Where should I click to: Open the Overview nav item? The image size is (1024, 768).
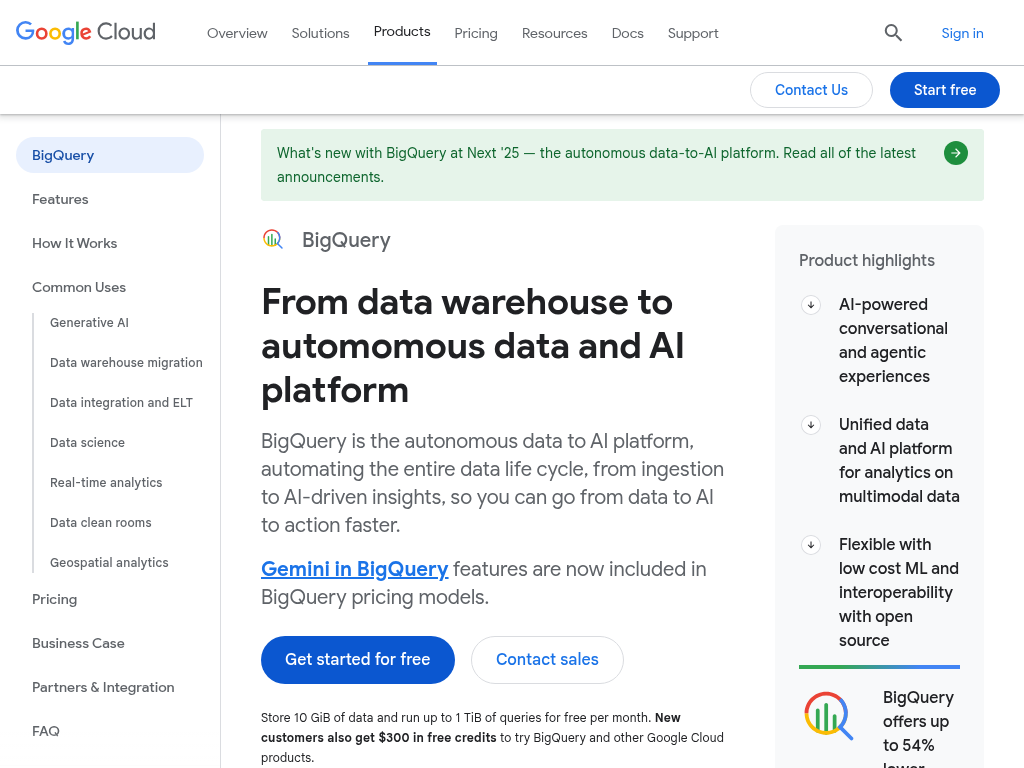click(x=237, y=33)
